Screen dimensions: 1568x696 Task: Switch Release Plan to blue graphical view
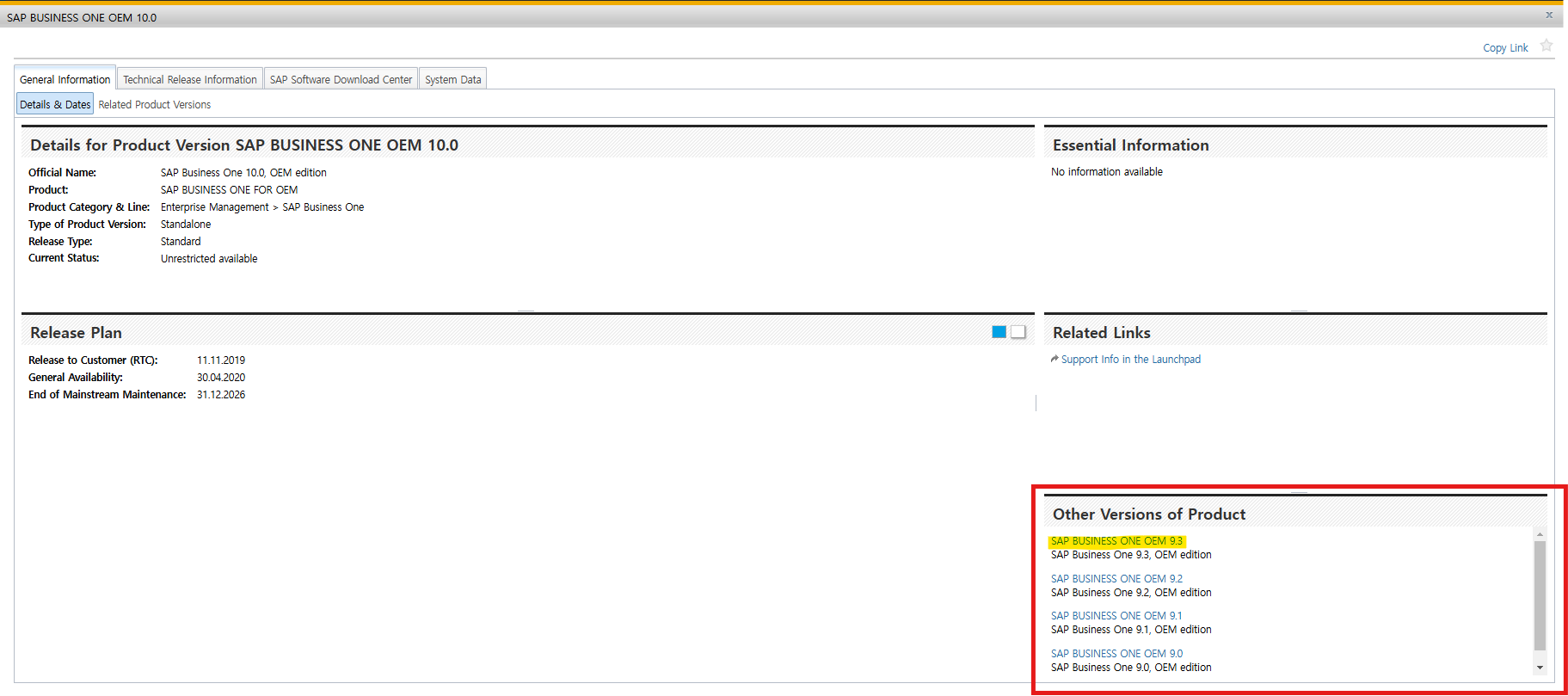(999, 332)
